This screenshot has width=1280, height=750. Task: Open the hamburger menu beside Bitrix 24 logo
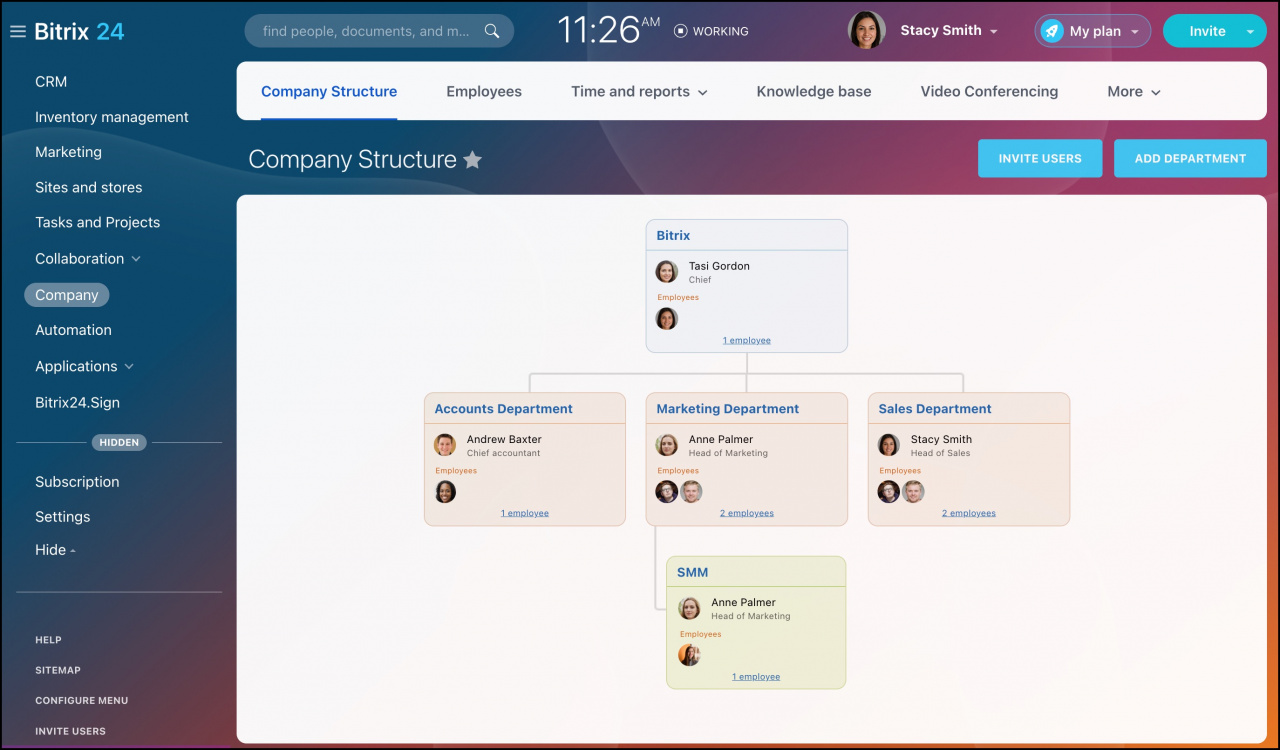coord(17,31)
